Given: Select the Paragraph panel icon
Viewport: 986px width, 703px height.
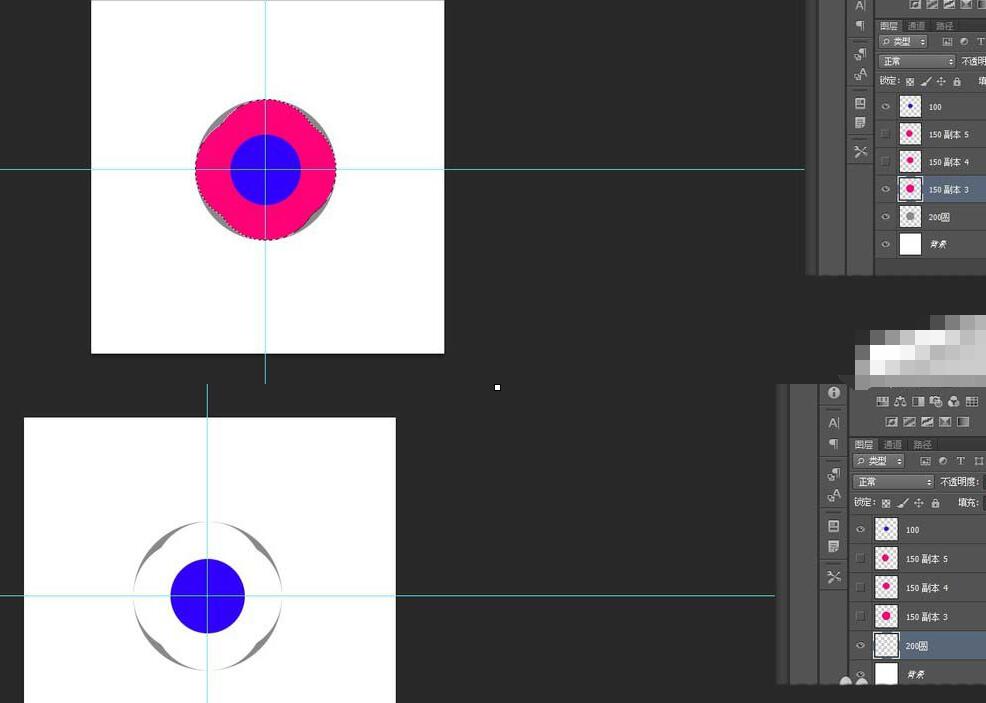Looking at the screenshot, I should (836, 444).
